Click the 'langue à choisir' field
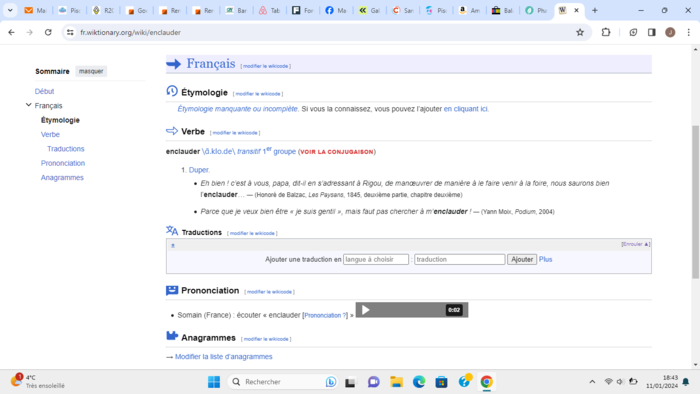Image resolution: width=700 pixels, height=394 pixels. 376,259
